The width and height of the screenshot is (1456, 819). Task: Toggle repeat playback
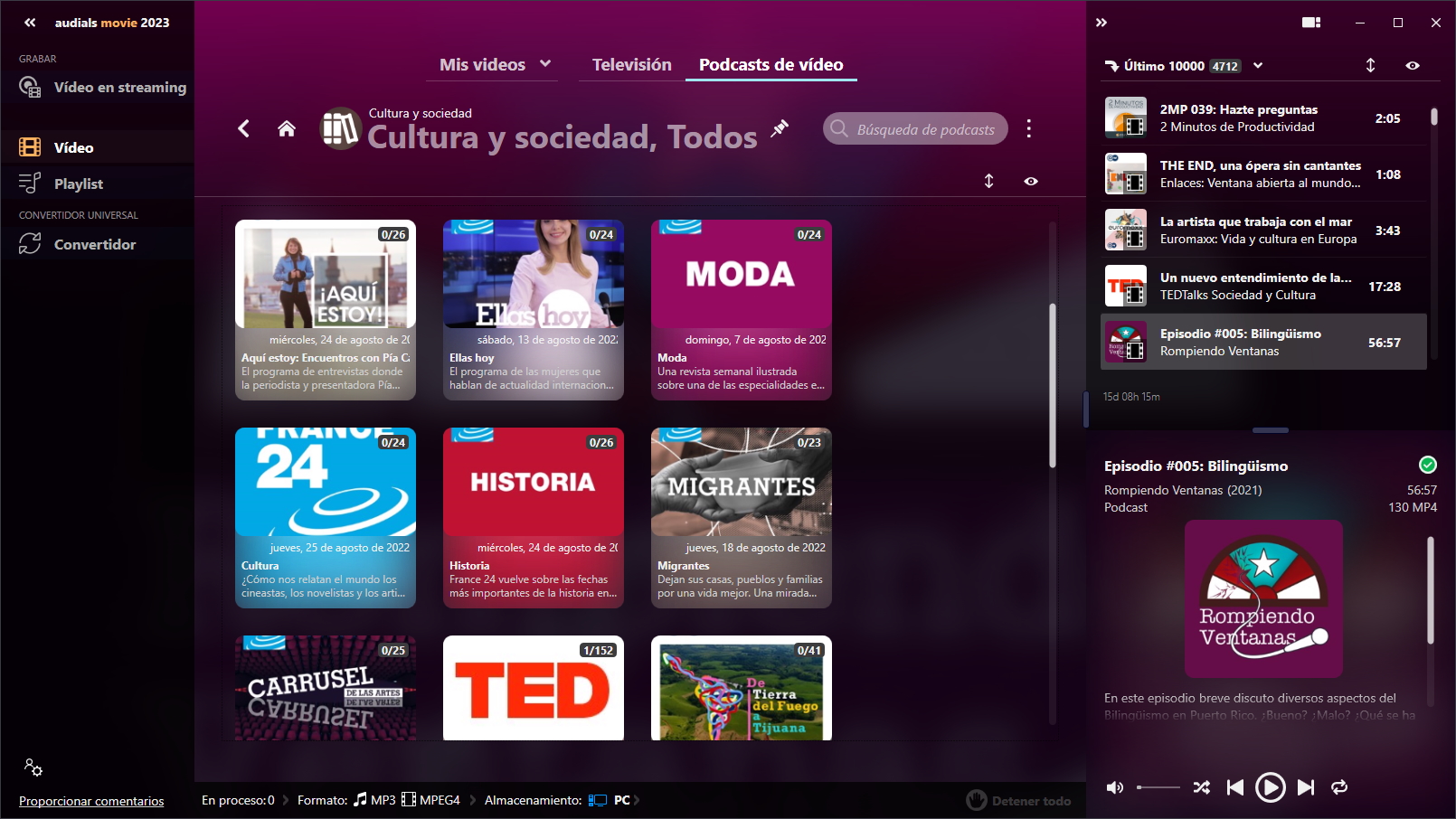pyautogui.click(x=1339, y=787)
